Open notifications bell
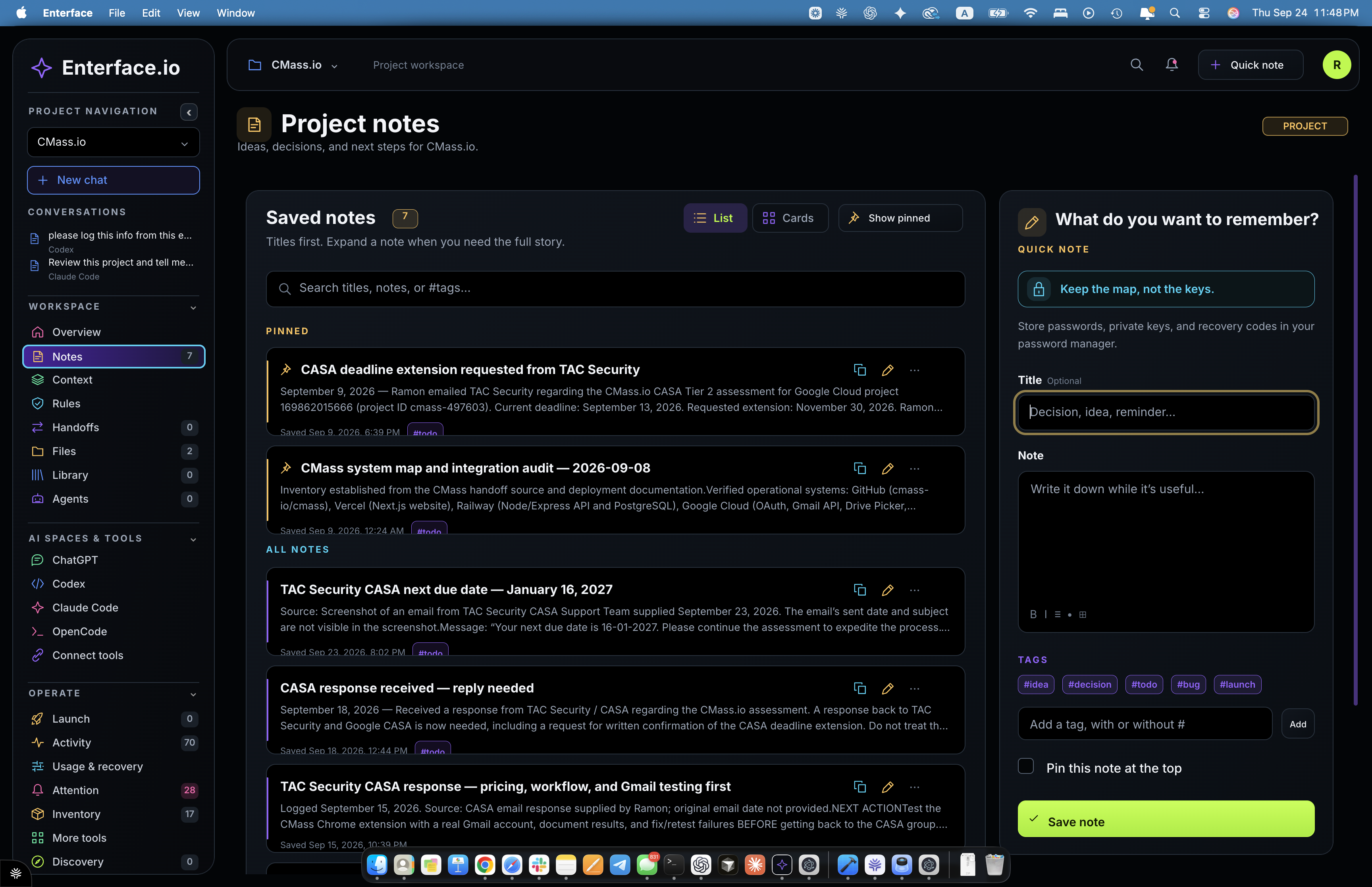Screen dimensions: 1372x887 (x=1172, y=65)
